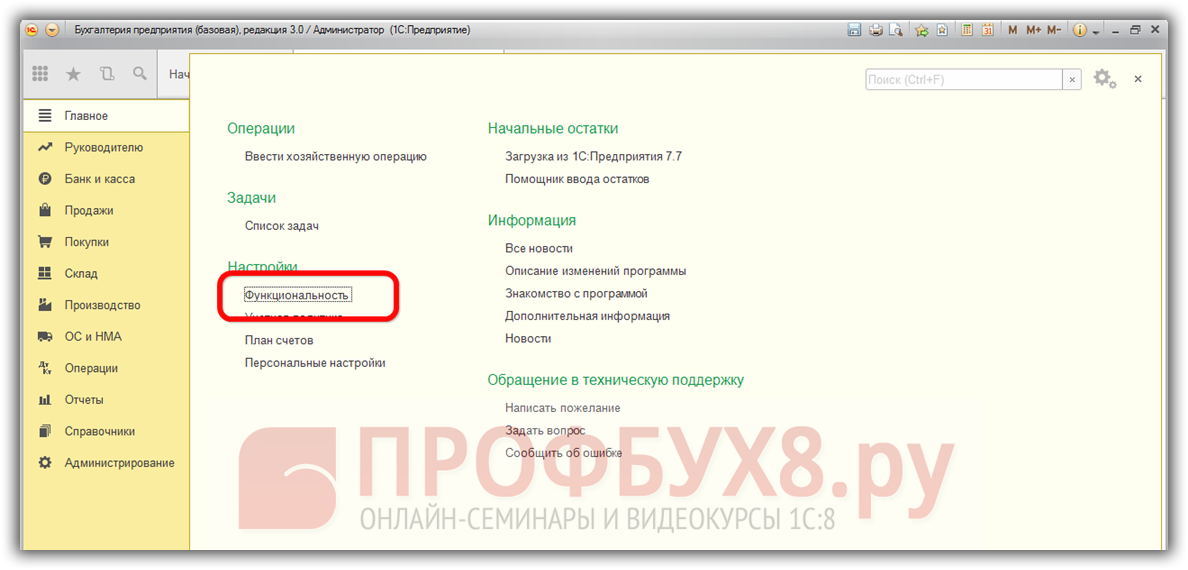Close the functions menu panel with x
The image size is (1188, 570).
[x=1138, y=78]
